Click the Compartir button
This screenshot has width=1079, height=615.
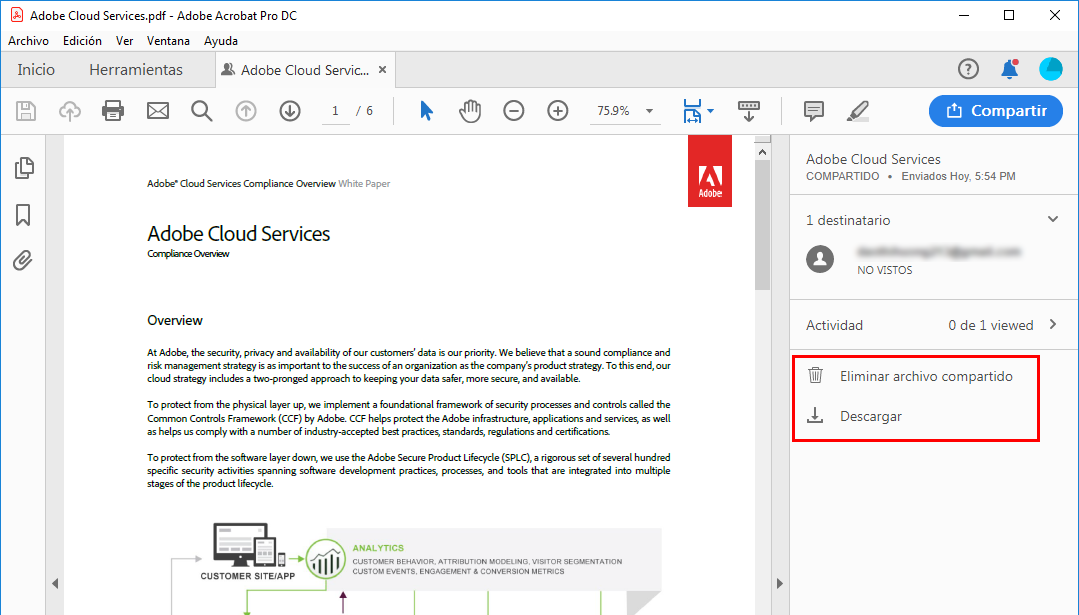996,111
